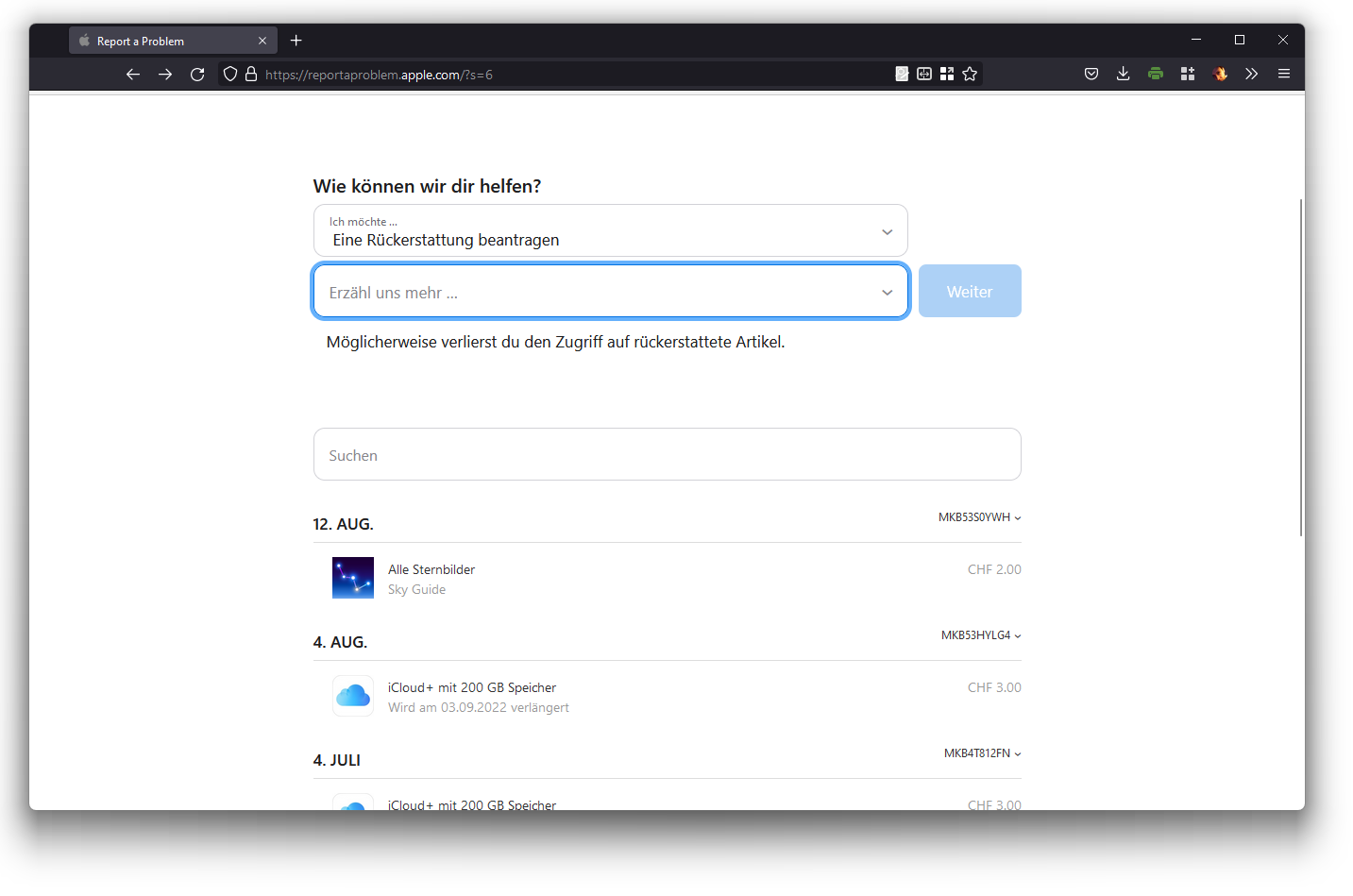1353x896 pixels.
Task: Click the padlock site security icon
Action: click(x=251, y=75)
